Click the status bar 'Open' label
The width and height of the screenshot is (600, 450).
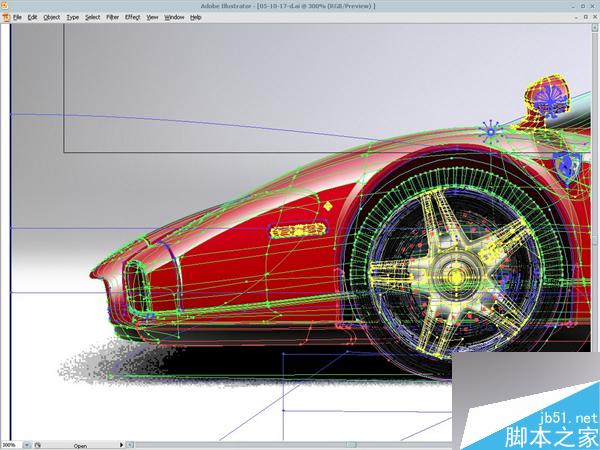coord(80,445)
